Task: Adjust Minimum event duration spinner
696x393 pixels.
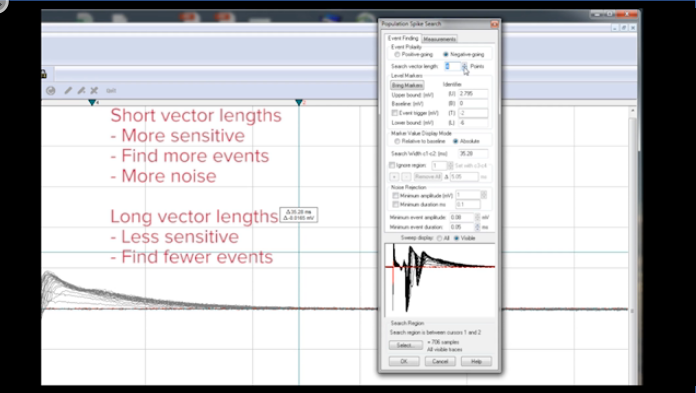Action: 478,227
